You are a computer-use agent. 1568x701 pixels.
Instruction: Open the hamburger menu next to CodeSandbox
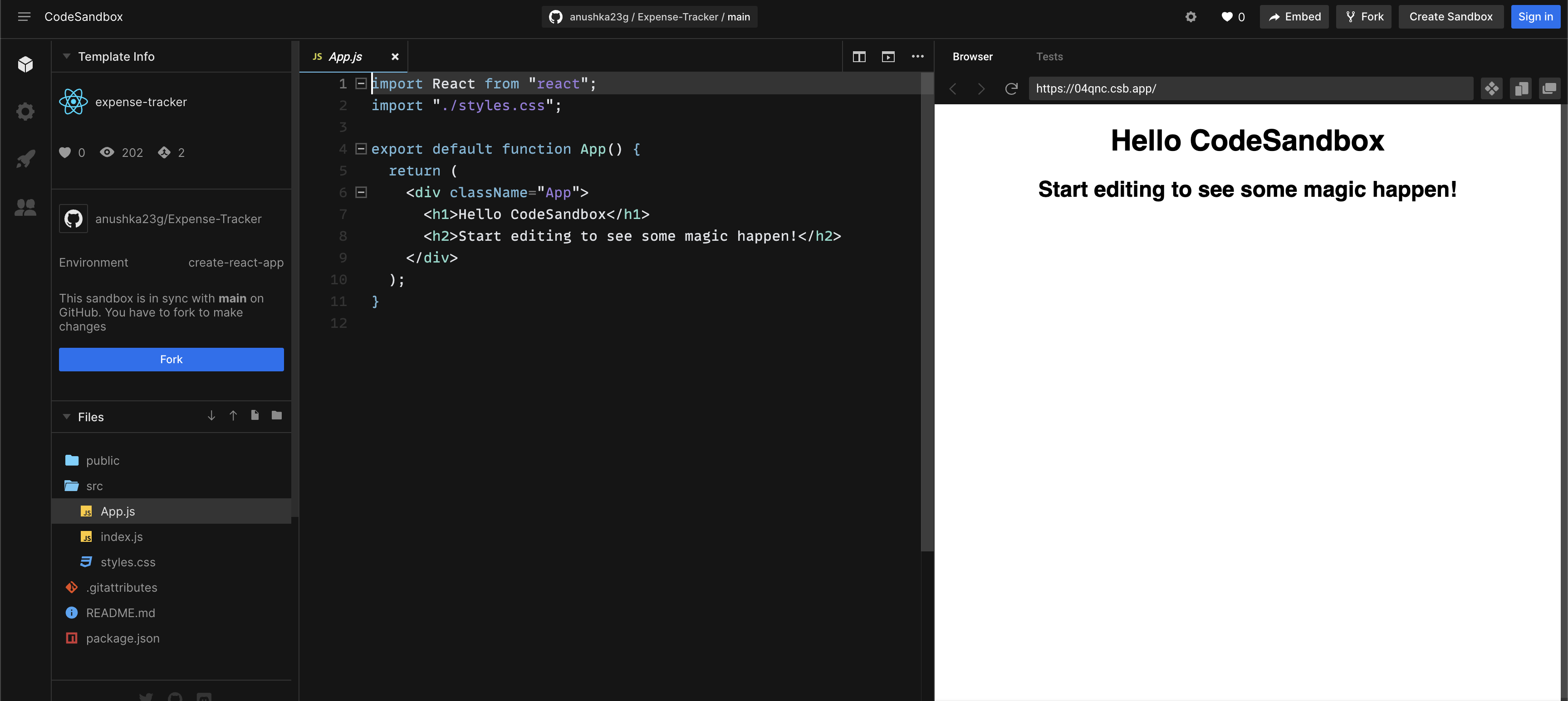(24, 16)
